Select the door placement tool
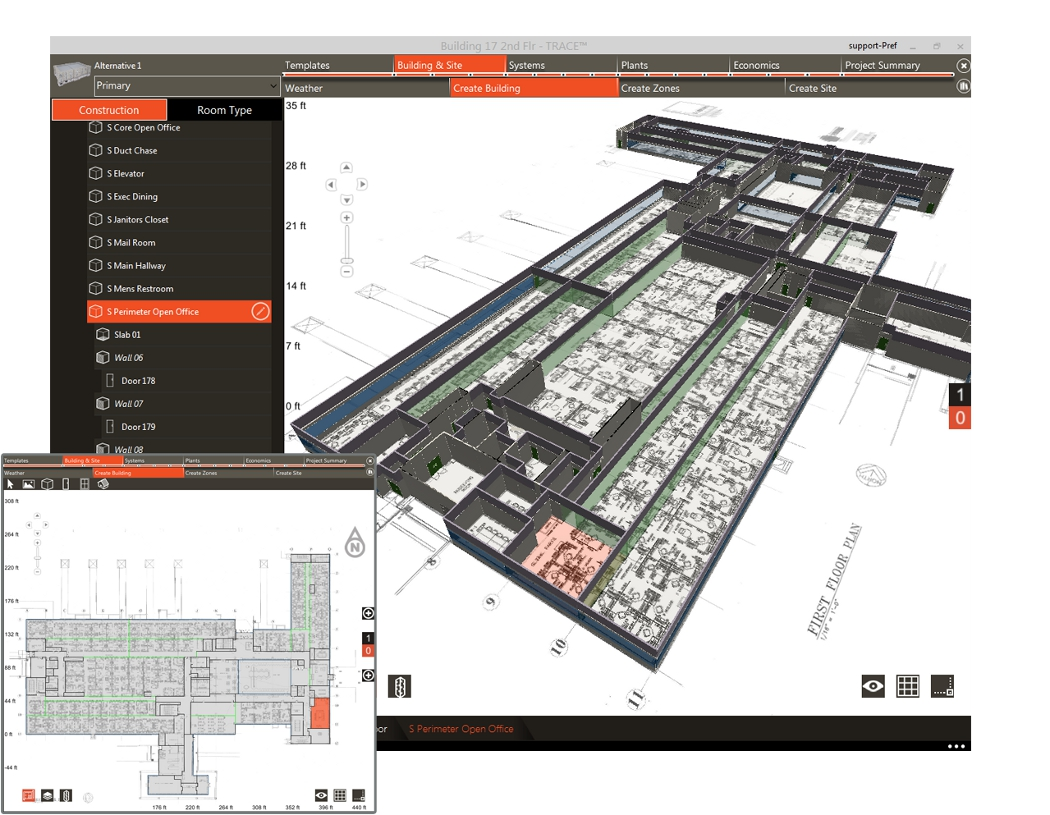The width and height of the screenshot is (1050, 815). [66, 484]
